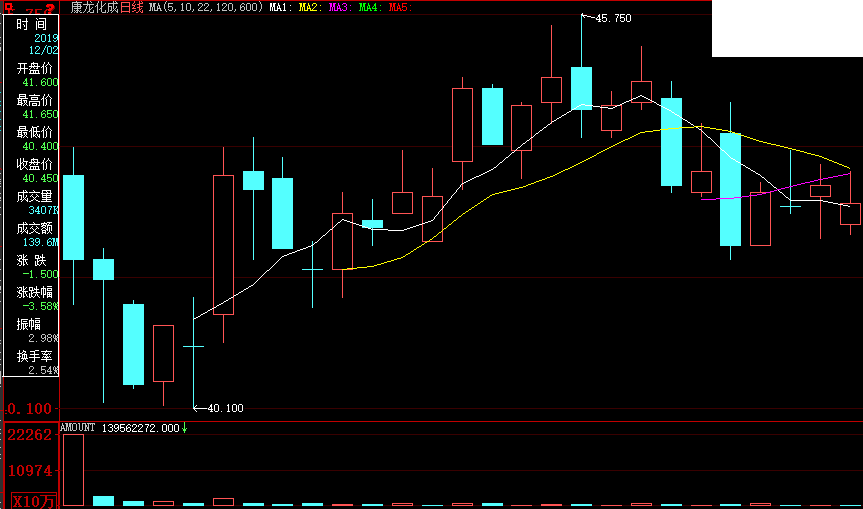Select the red MA5 indicator label
The image size is (863, 509).
pos(400,8)
